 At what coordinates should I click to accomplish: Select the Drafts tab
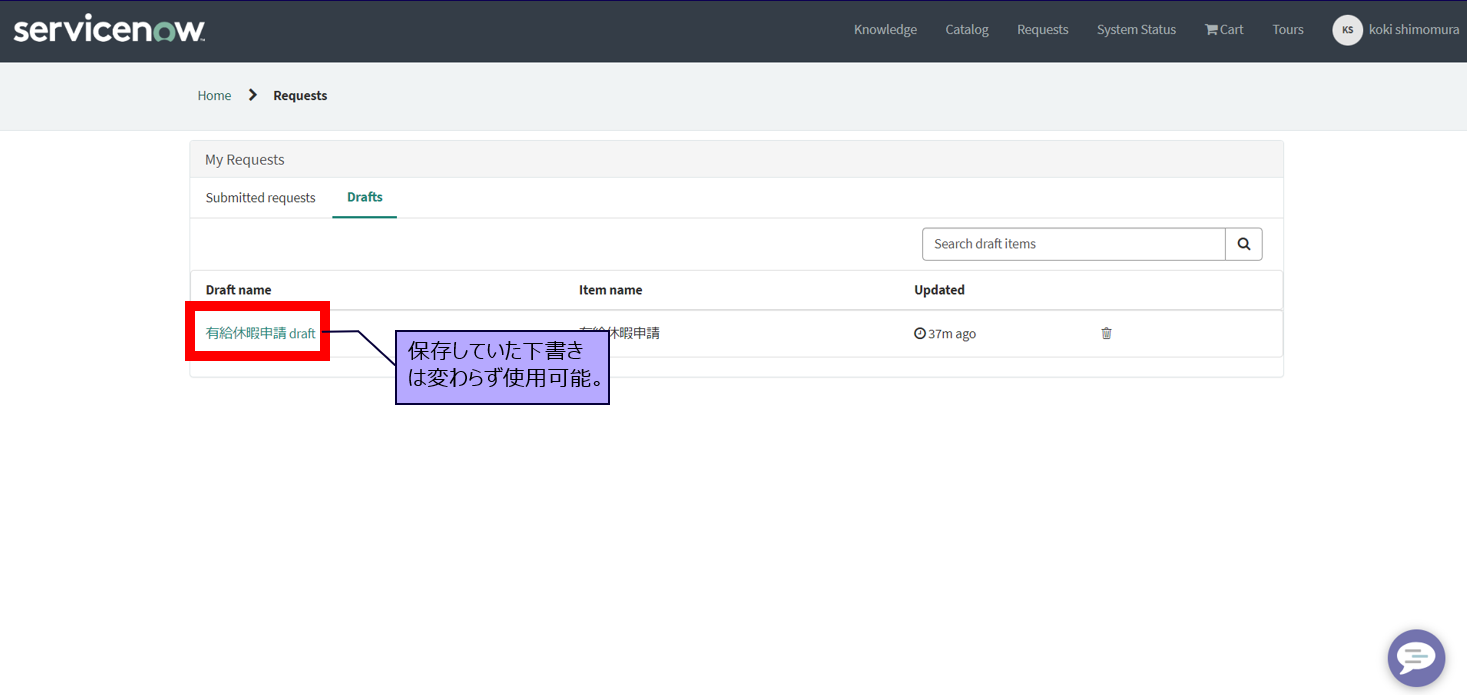click(365, 198)
